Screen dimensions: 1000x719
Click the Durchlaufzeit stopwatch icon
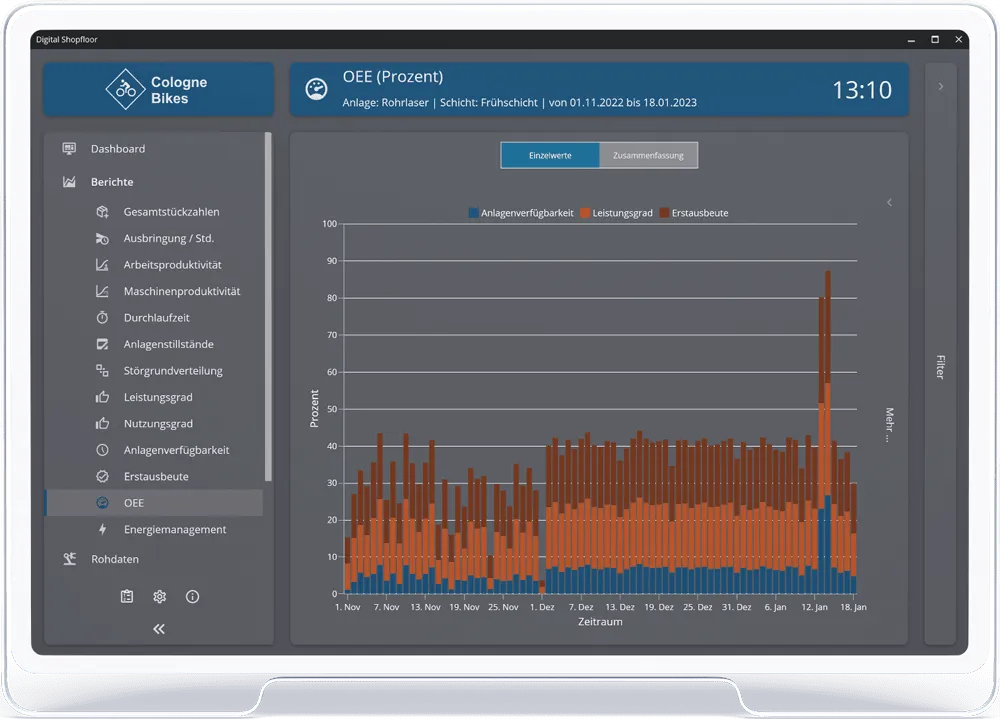102,318
